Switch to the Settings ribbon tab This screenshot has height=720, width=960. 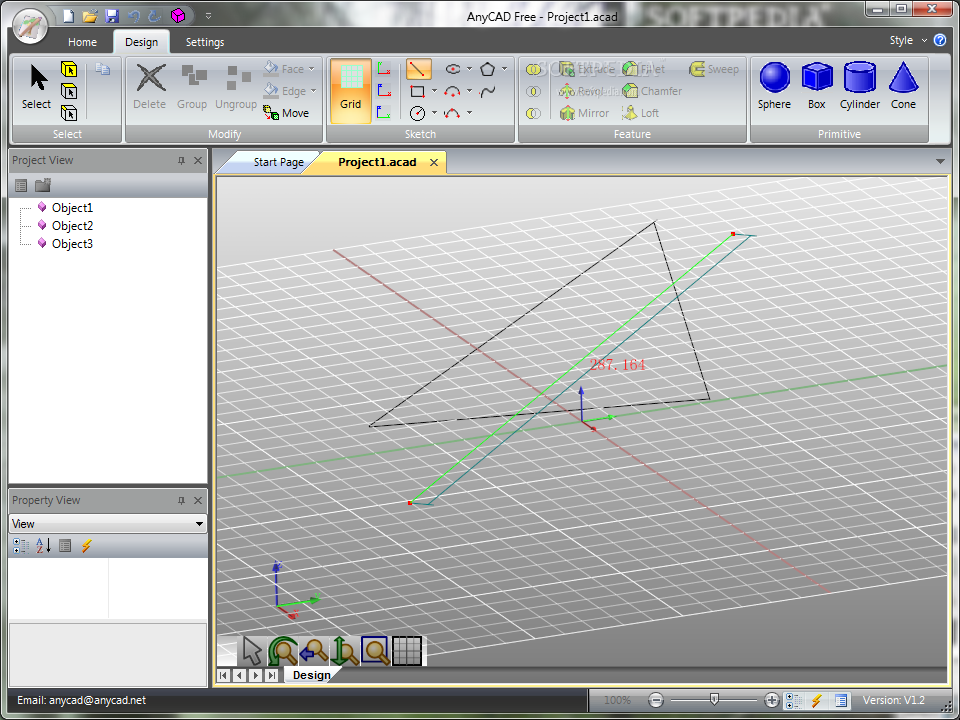point(204,42)
